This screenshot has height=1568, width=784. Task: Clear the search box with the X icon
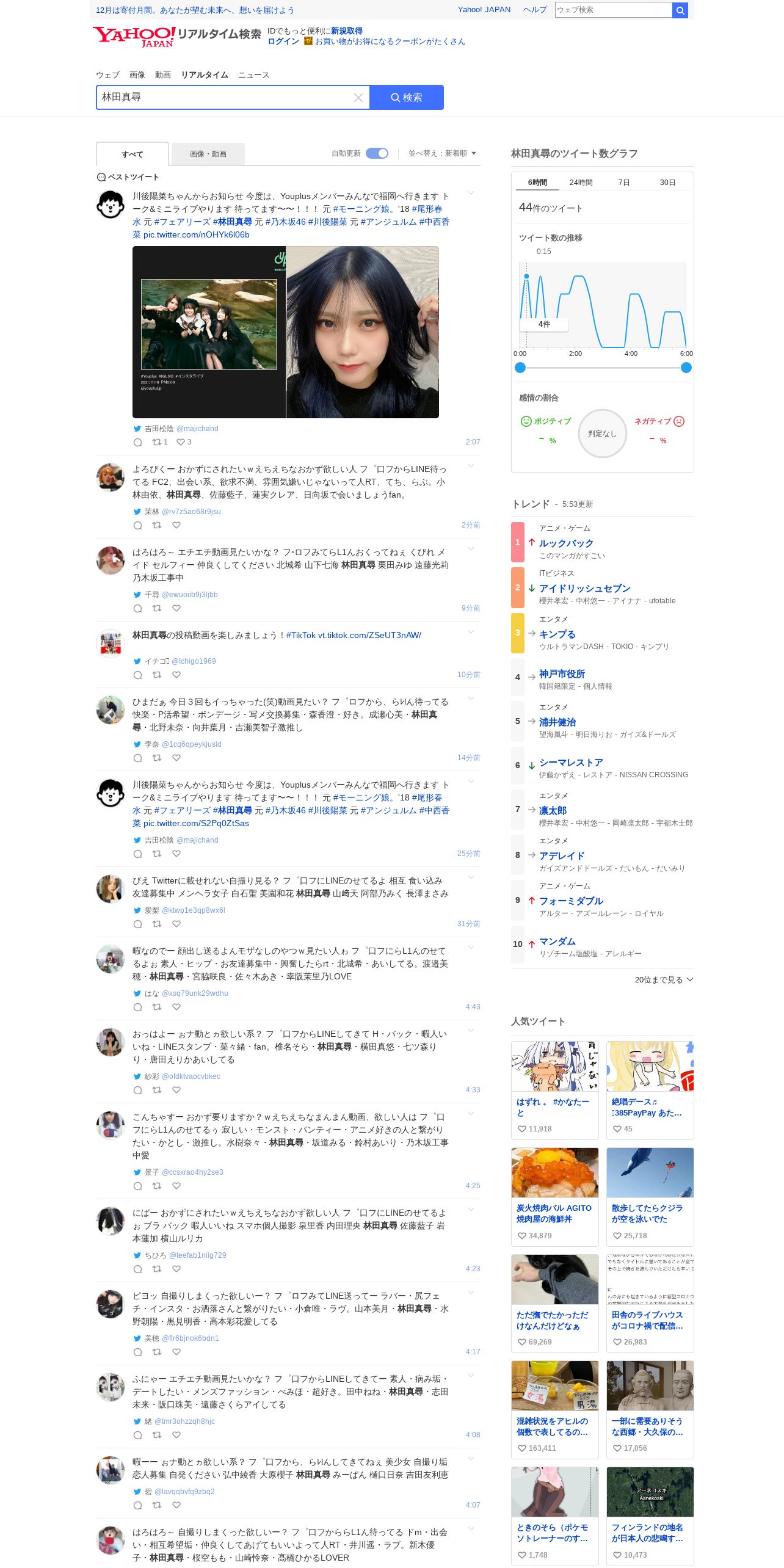[358, 98]
